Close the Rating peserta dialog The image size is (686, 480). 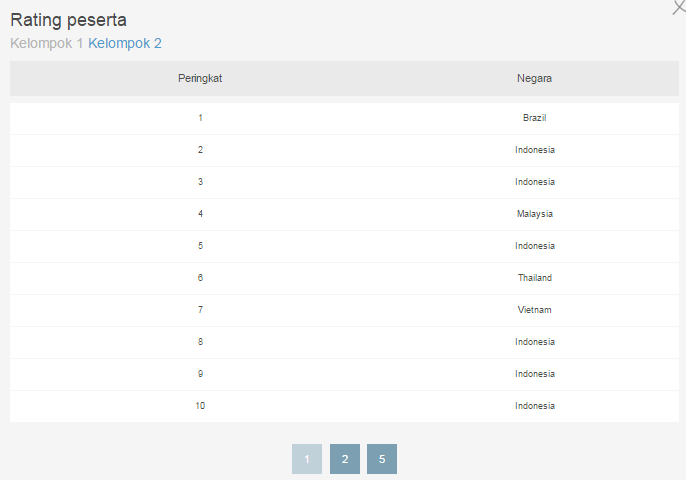click(x=679, y=7)
